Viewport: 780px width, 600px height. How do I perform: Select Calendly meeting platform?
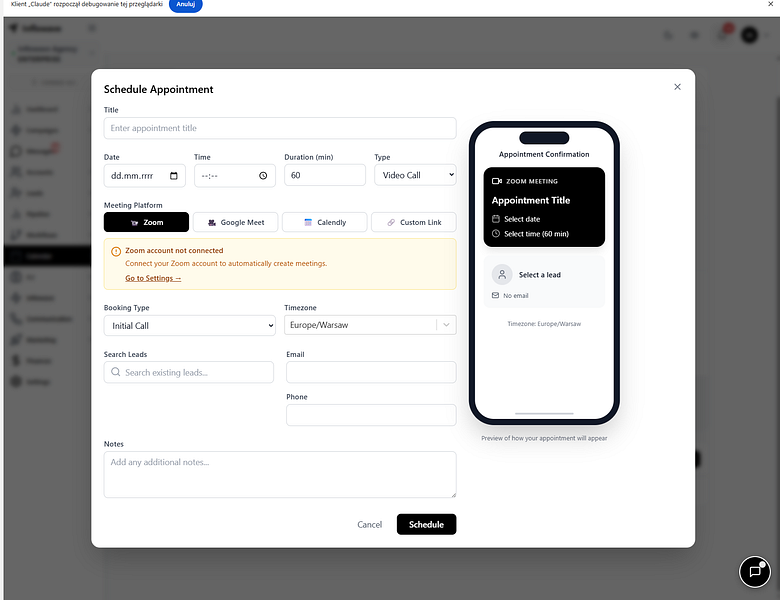(324, 222)
